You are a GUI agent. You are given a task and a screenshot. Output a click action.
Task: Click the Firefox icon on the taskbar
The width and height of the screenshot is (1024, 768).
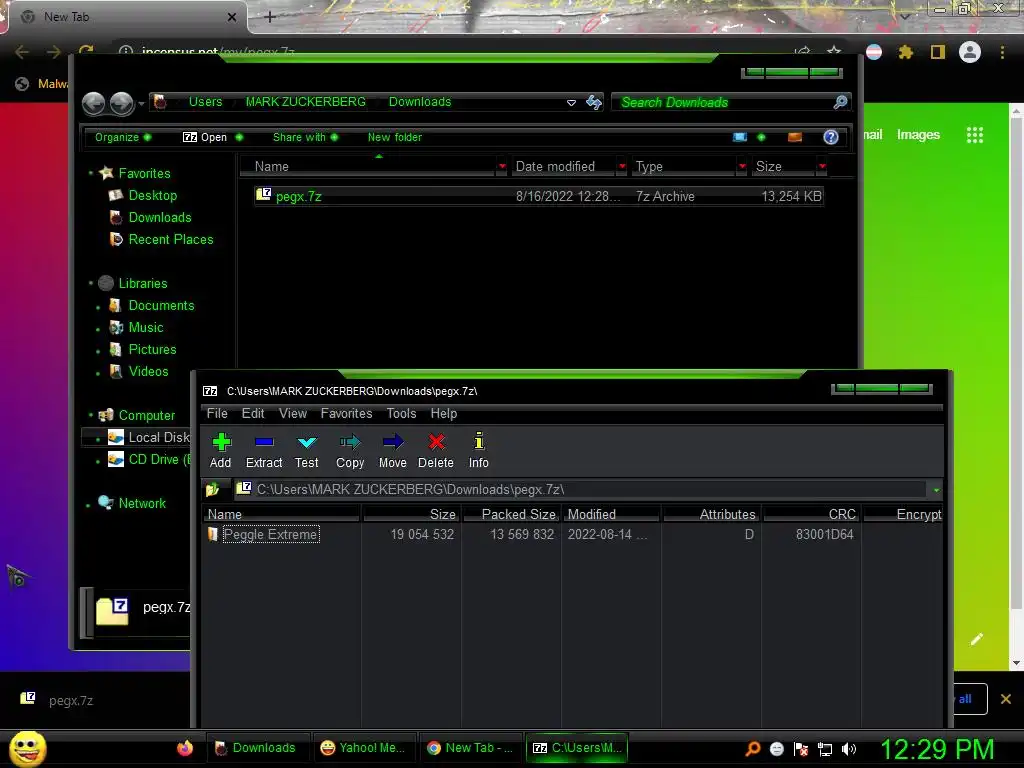[185, 748]
